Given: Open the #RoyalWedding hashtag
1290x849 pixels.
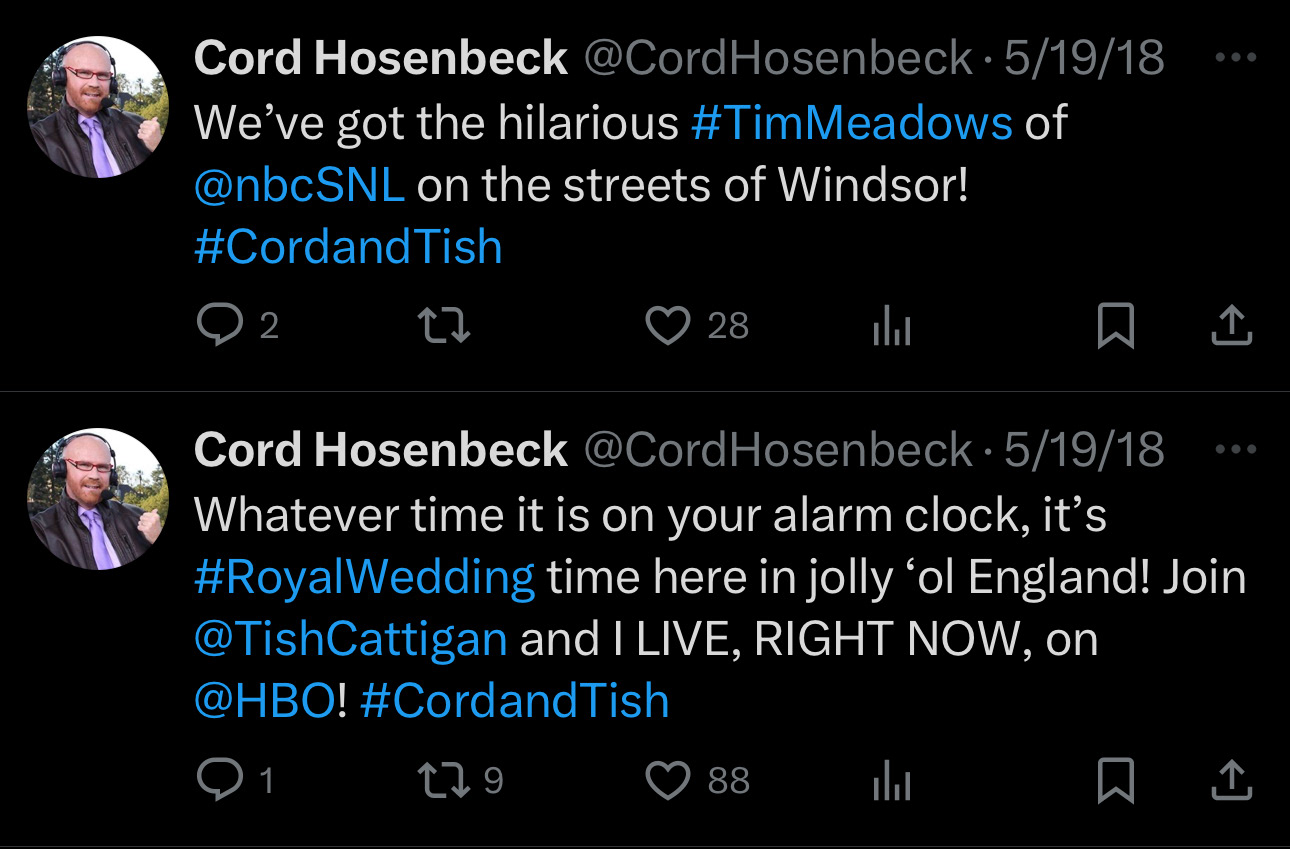Looking at the screenshot, I should [x=365, y=578].
